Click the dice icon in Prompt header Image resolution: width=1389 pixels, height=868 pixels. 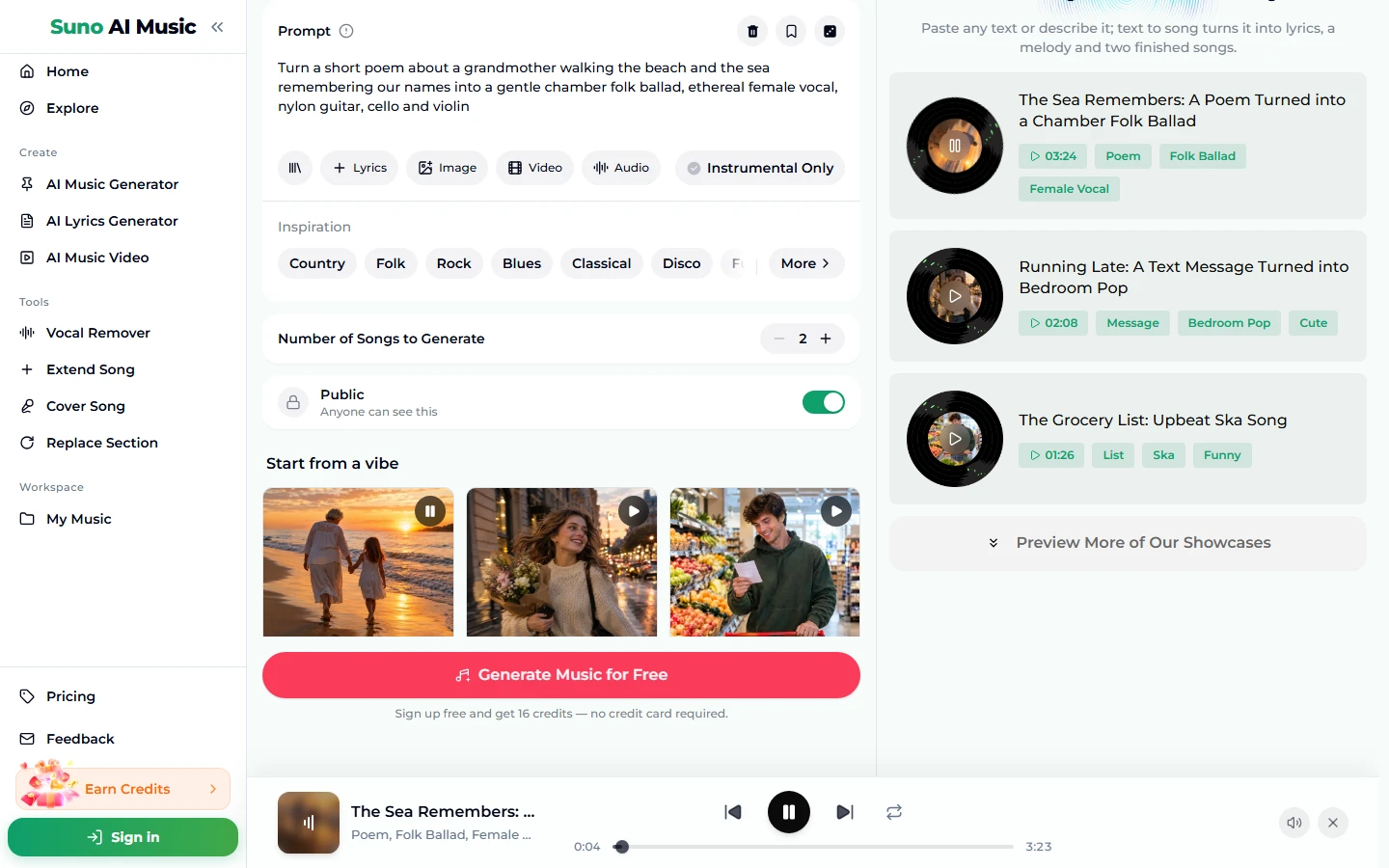point(830,31)
